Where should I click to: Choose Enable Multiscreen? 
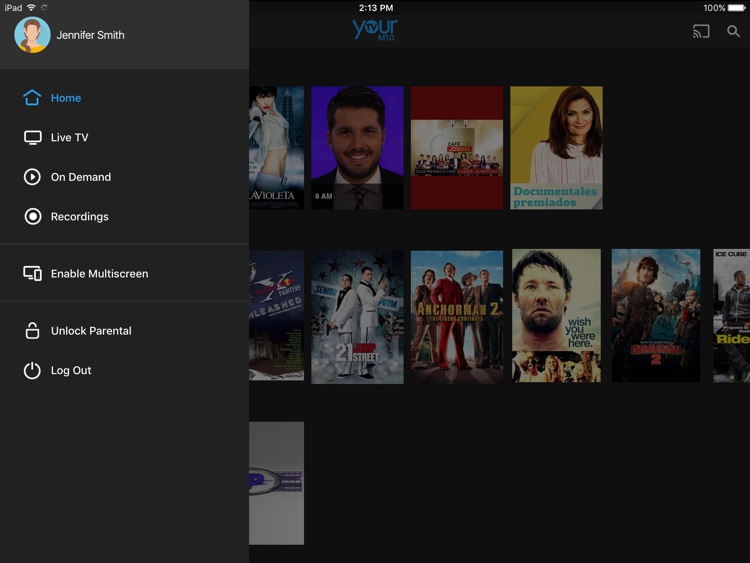pyautogui.click(x=124, y=274)
